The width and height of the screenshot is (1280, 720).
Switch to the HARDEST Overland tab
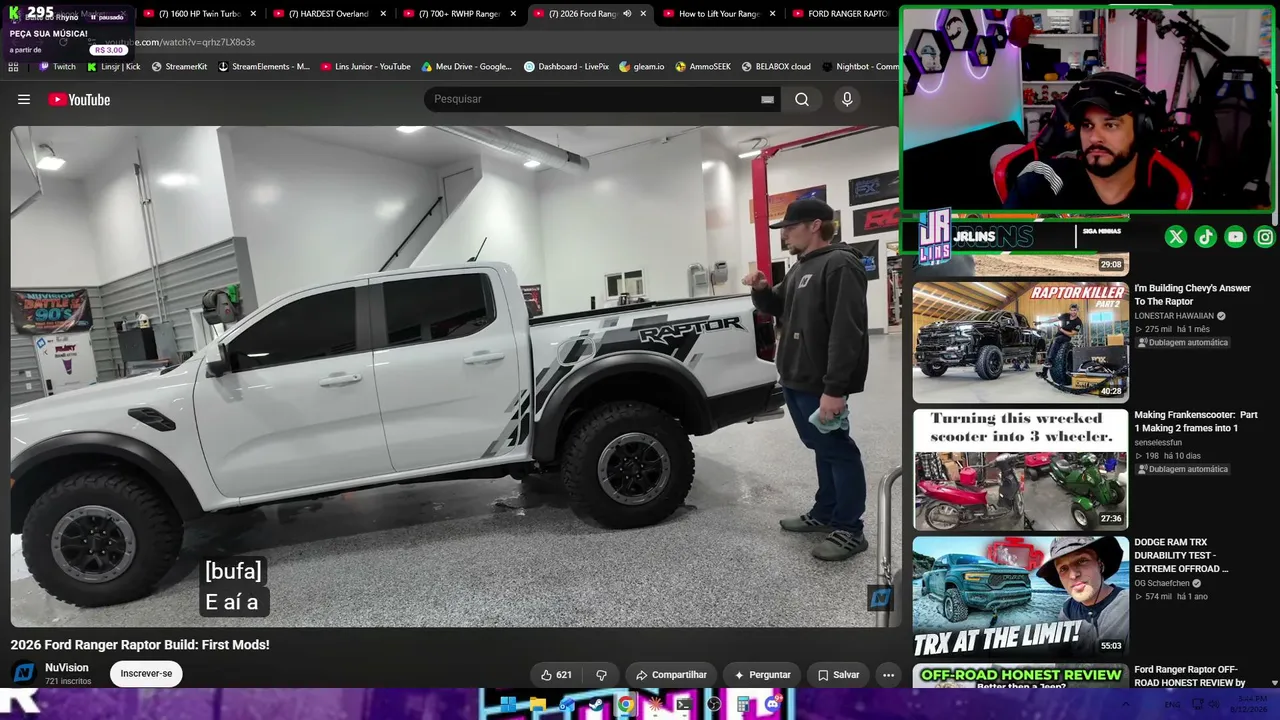[330, 14]
